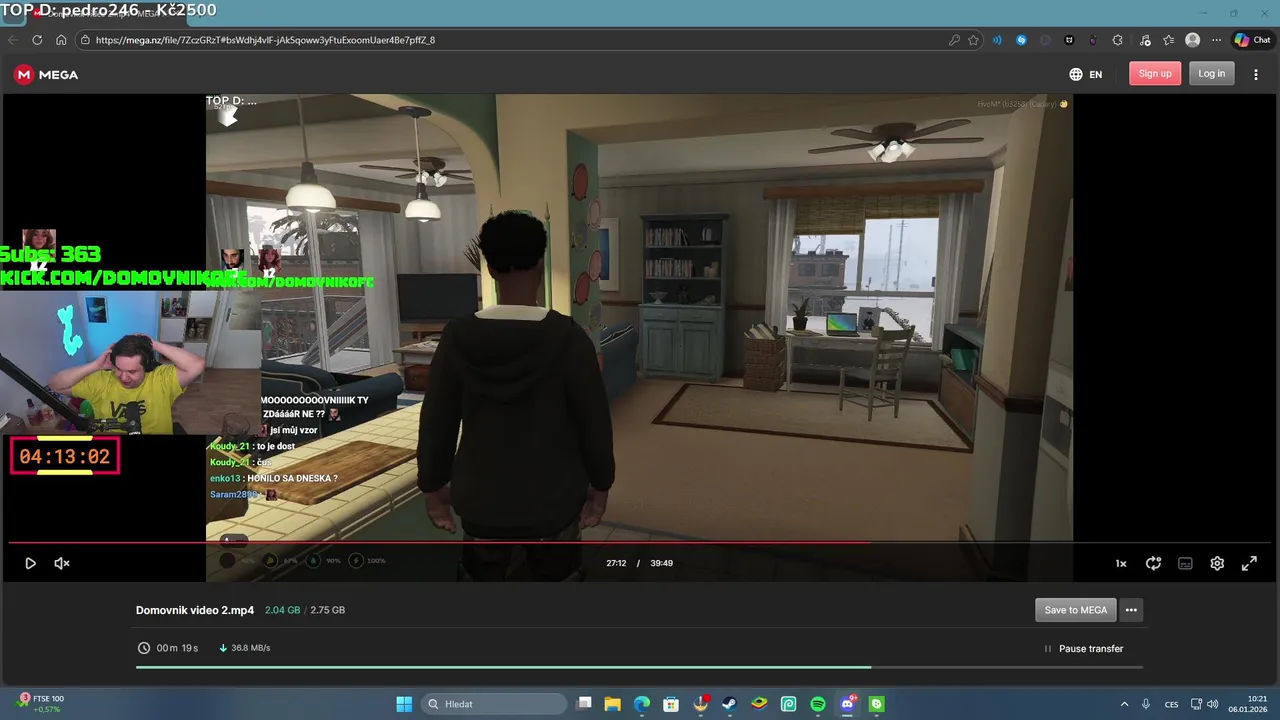Open the Copilot Chat button
The image size is (1280, 720).
1252,40
